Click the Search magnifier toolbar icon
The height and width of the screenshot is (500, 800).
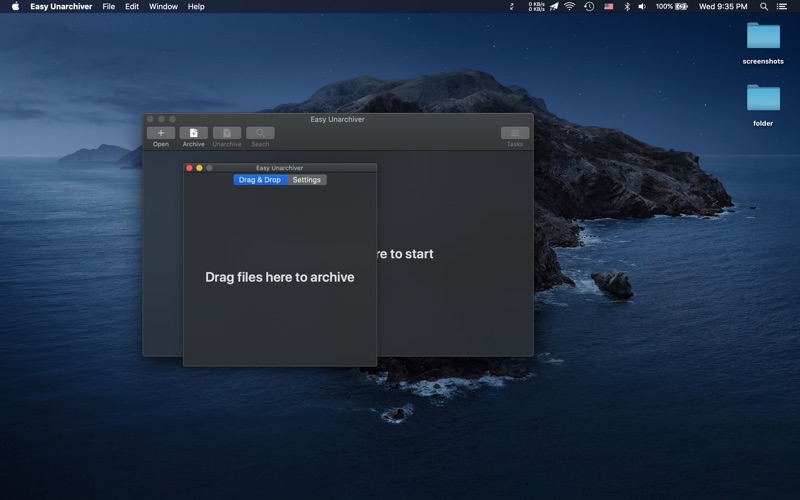260,133
